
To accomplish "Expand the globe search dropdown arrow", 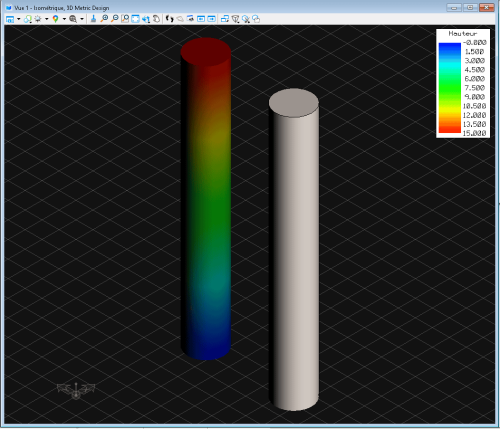I will [x=82, y=19].
